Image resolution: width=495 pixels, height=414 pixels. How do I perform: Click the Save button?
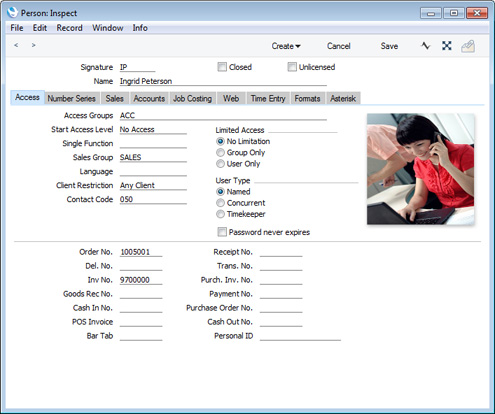[389, 46]
